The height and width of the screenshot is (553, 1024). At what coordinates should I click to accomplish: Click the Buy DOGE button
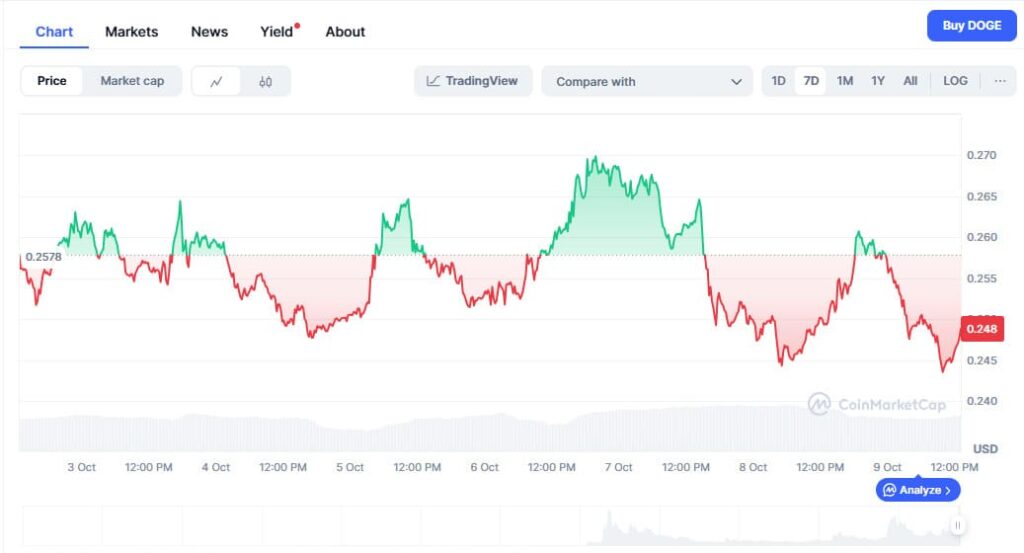[971, 26]
